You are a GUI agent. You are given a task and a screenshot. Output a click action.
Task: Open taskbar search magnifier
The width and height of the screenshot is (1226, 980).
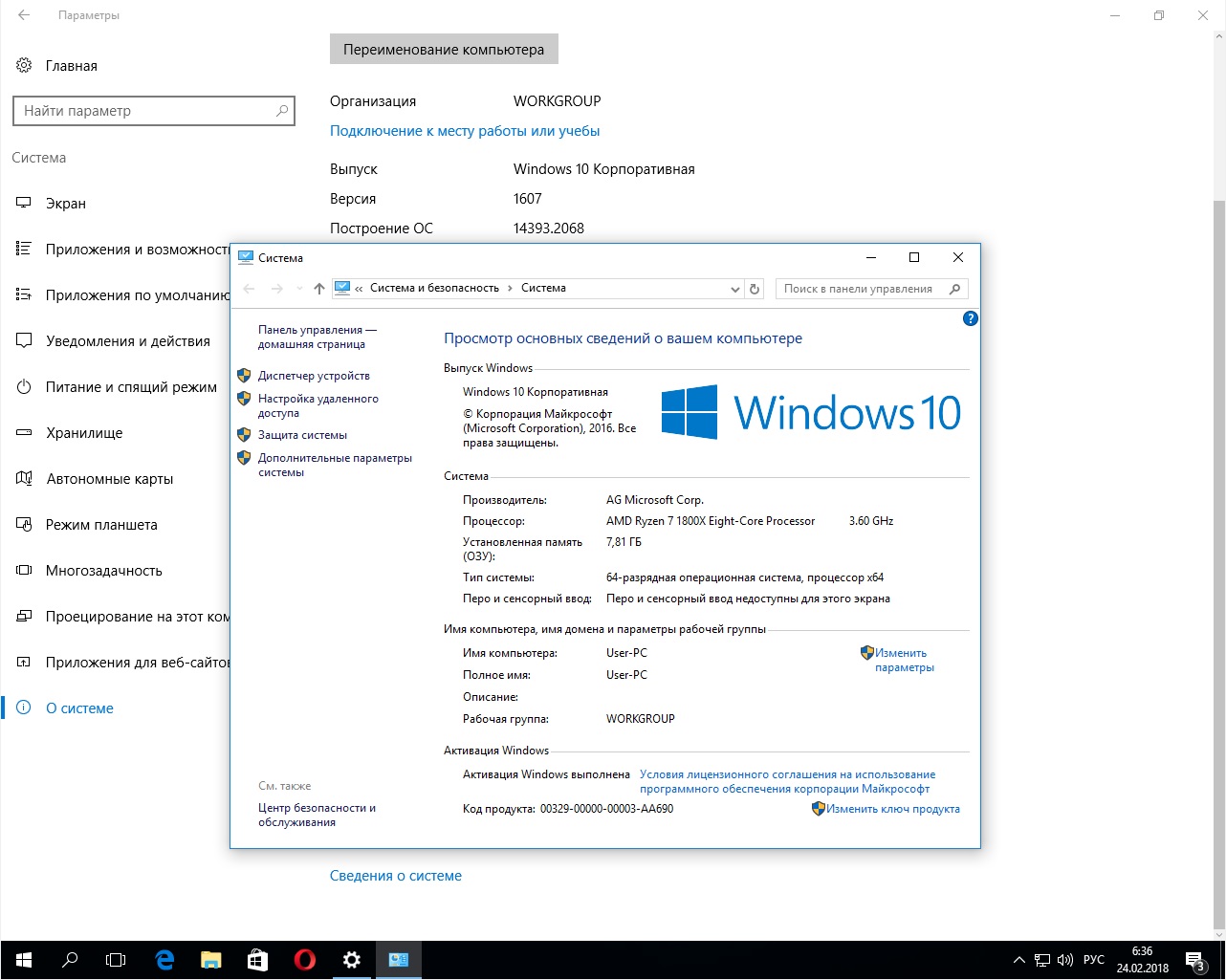[x=69, y=960]
